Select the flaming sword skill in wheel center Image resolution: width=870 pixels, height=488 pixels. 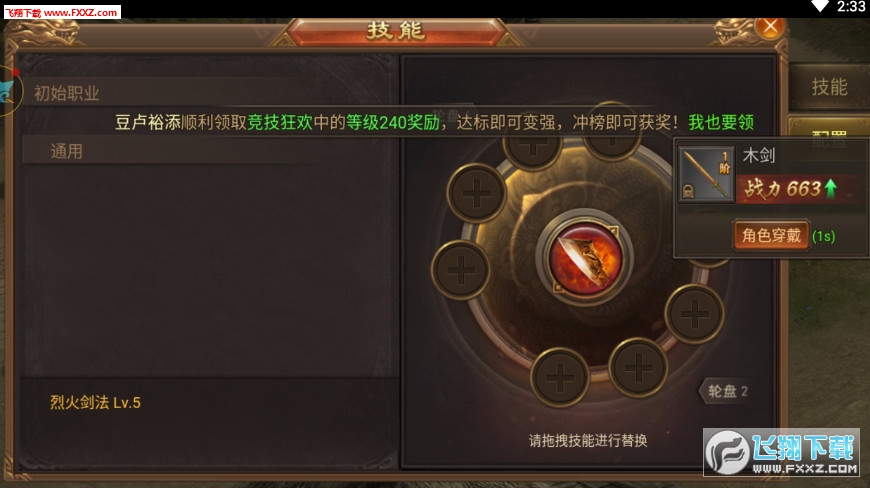point(584,257)
